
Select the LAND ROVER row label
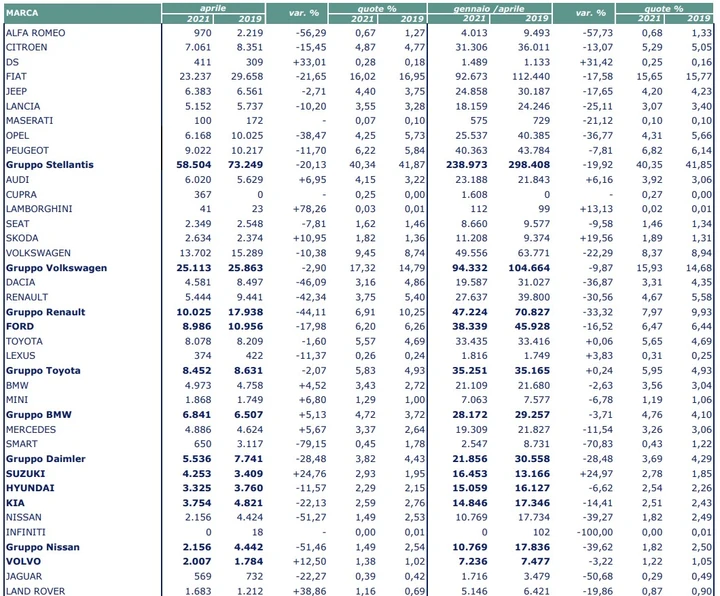click(x=35, y=591)
